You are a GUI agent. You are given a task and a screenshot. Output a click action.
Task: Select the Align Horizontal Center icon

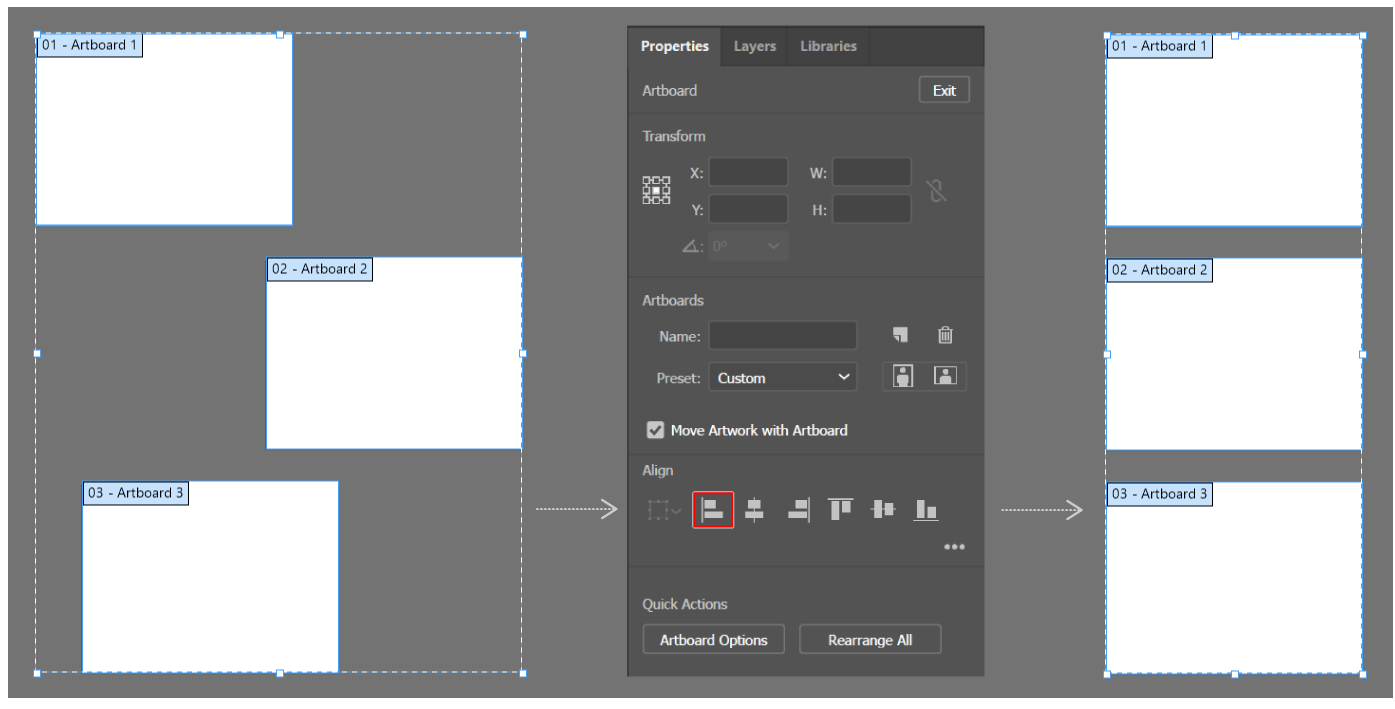pos(755,509)
